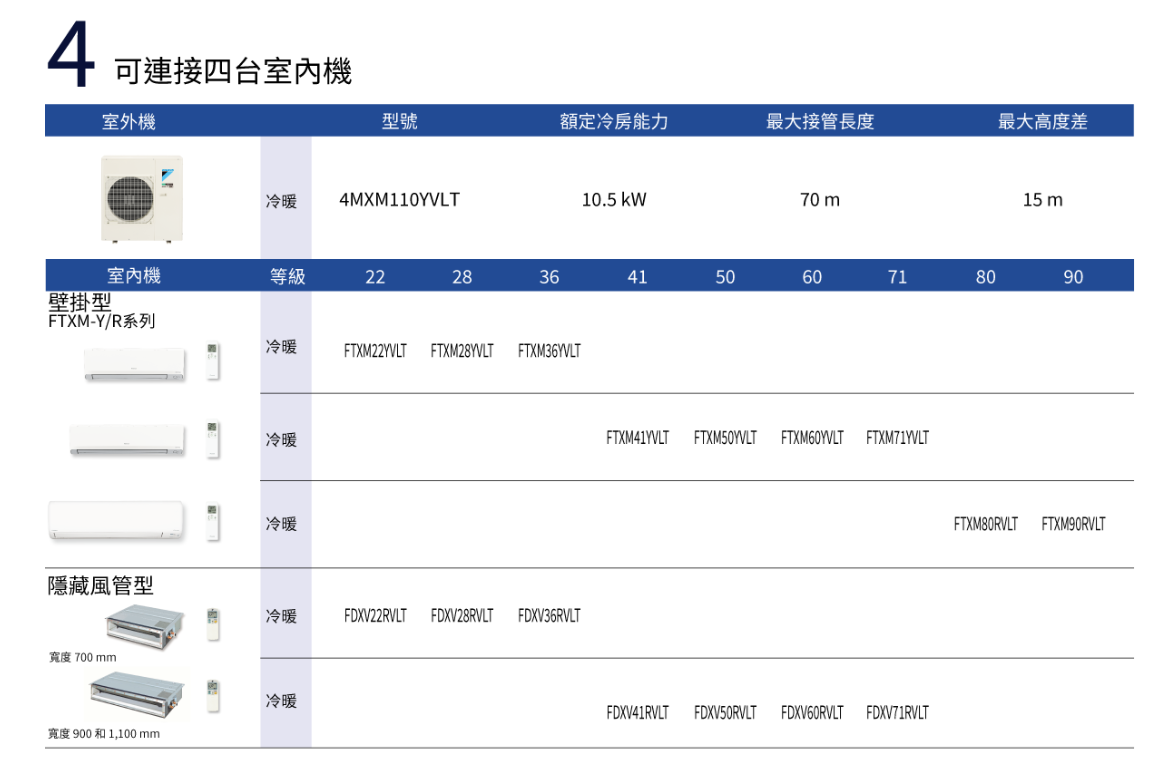Click class 60 in header row

(812, 277)
